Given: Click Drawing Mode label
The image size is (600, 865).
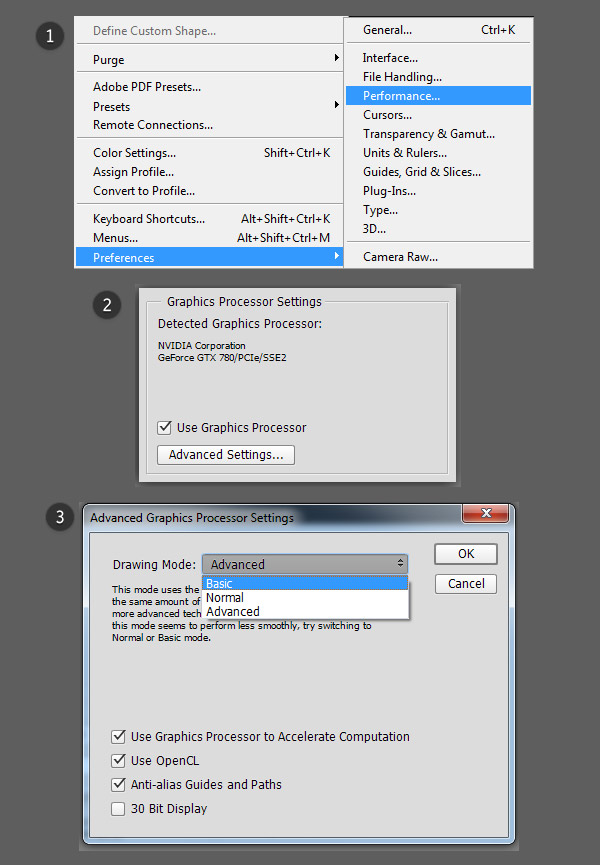Looking at the screenshot, I should pos(154,564).
